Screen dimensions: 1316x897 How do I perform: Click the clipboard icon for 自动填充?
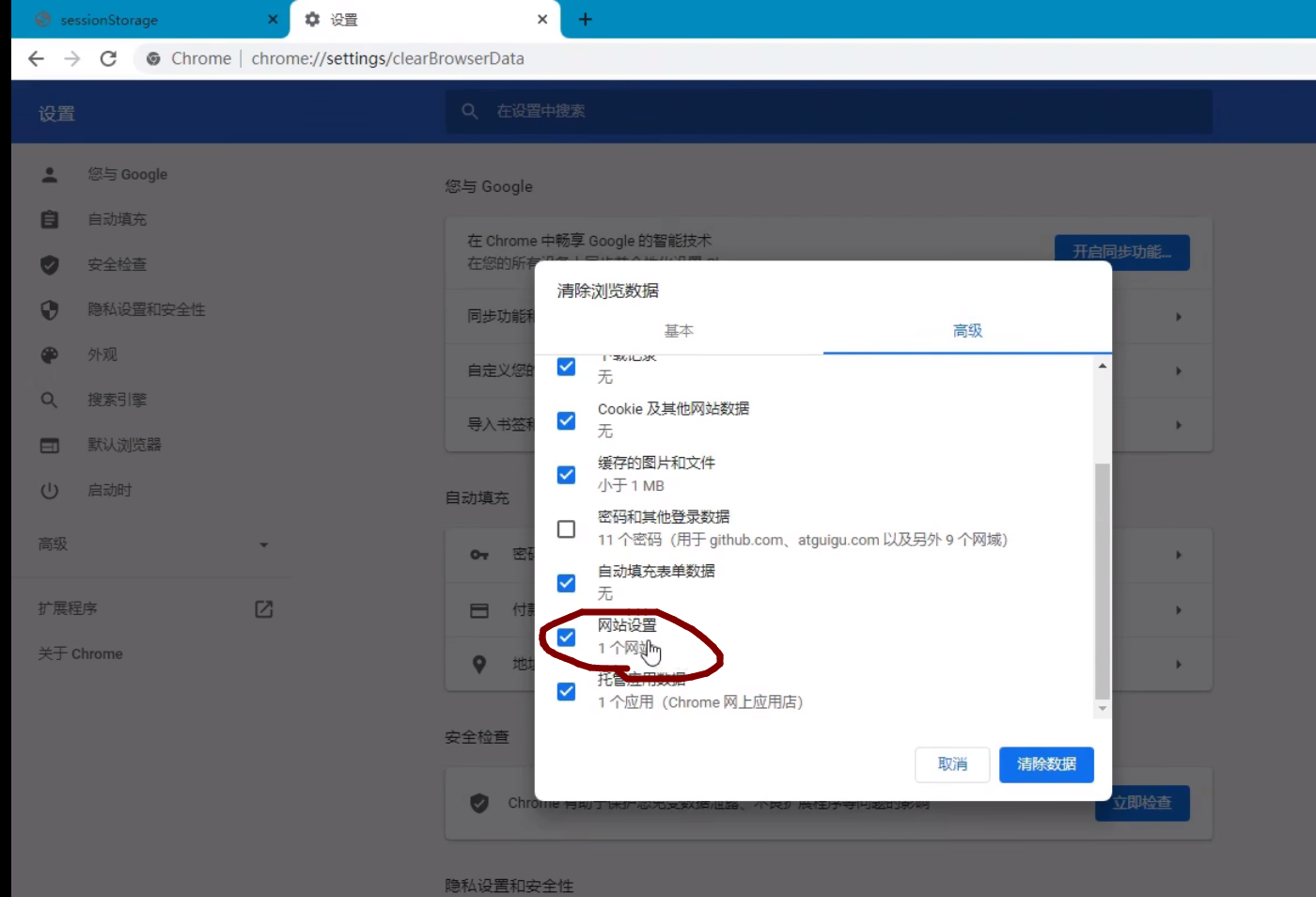(50, 219)
